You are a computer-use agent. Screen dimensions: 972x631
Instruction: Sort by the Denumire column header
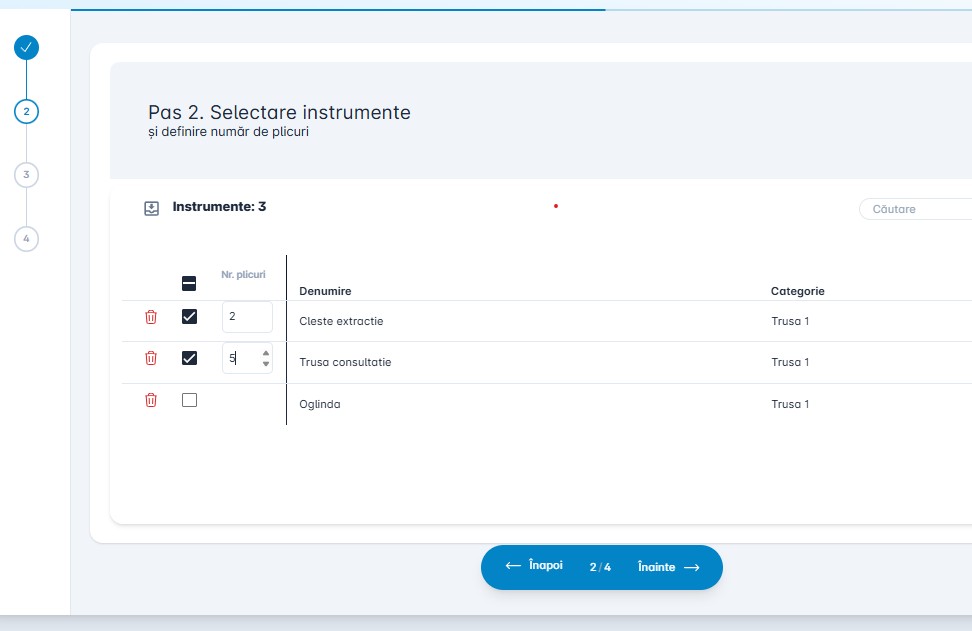325,291
